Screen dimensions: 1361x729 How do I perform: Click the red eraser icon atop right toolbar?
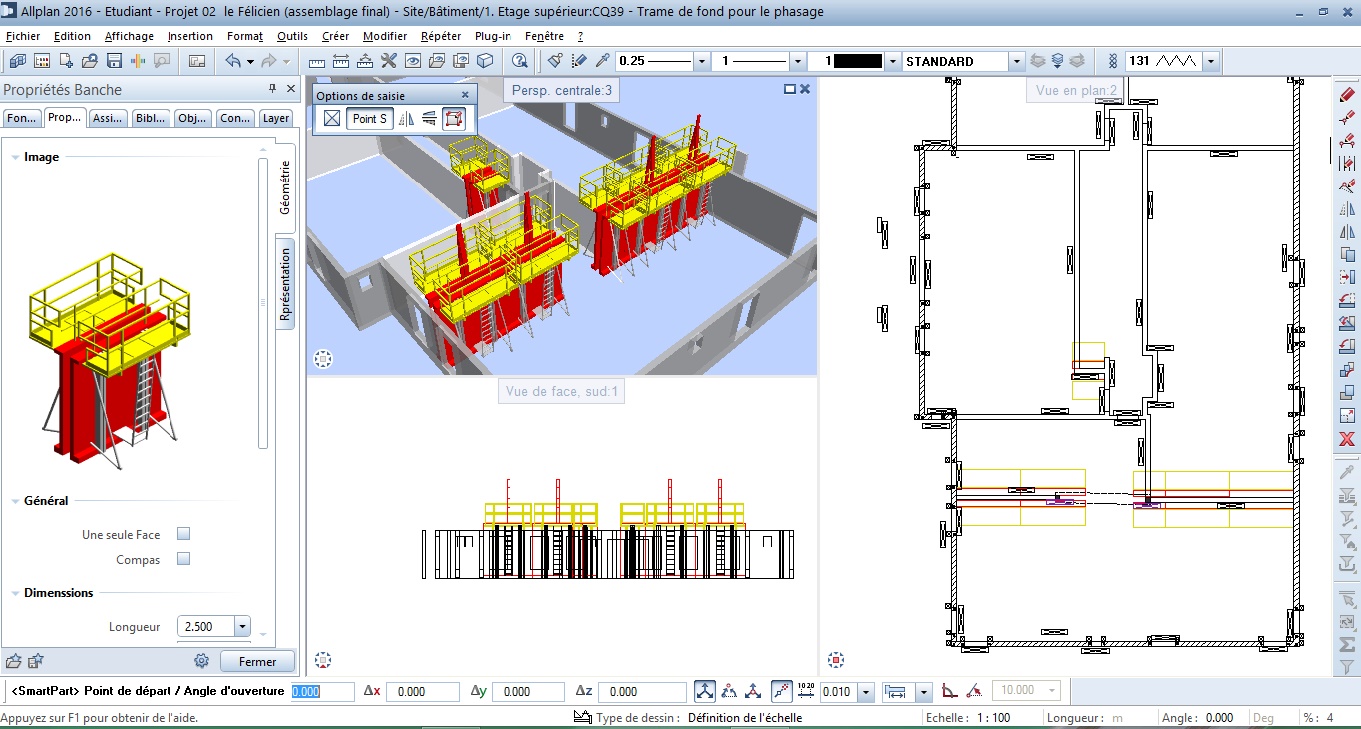[1347, 95]
